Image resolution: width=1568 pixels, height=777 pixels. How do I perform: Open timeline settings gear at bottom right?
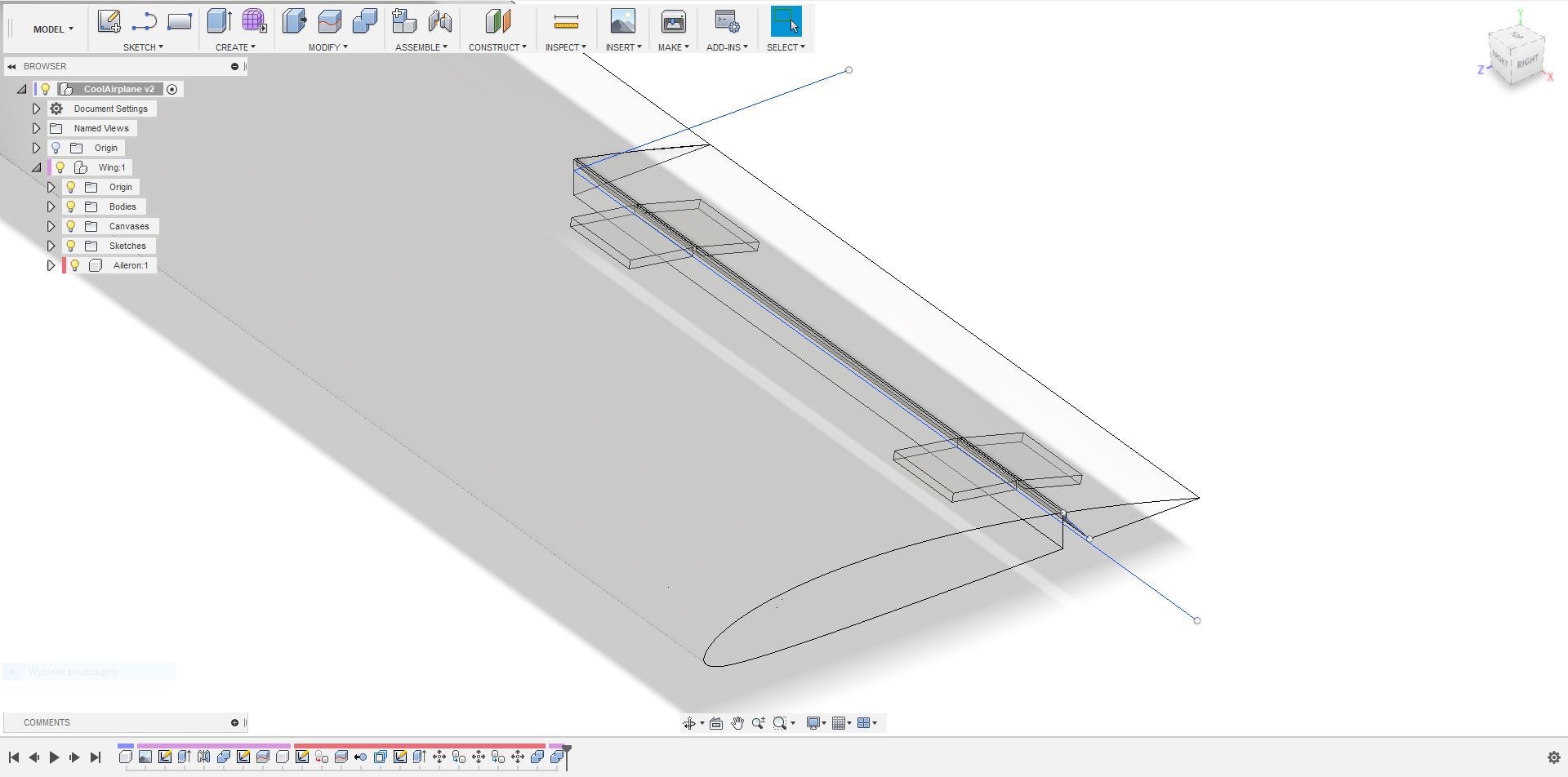coord(1554,757)
